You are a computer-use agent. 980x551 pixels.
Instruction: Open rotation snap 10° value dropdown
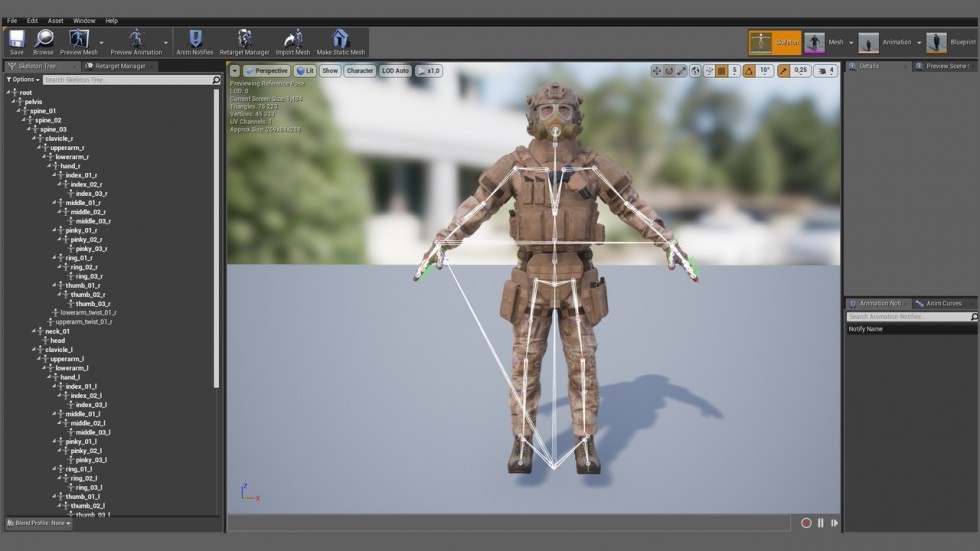tap(764, 71)
